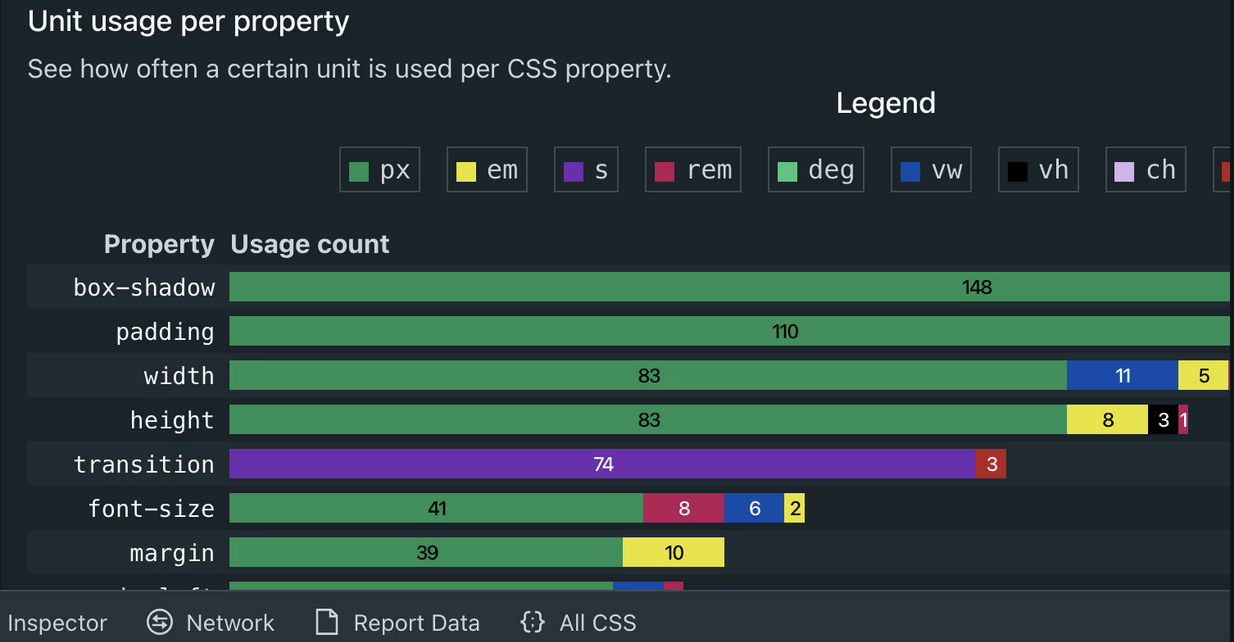
Task: Click the Network tab icon
Action: (x=160, y=622)
